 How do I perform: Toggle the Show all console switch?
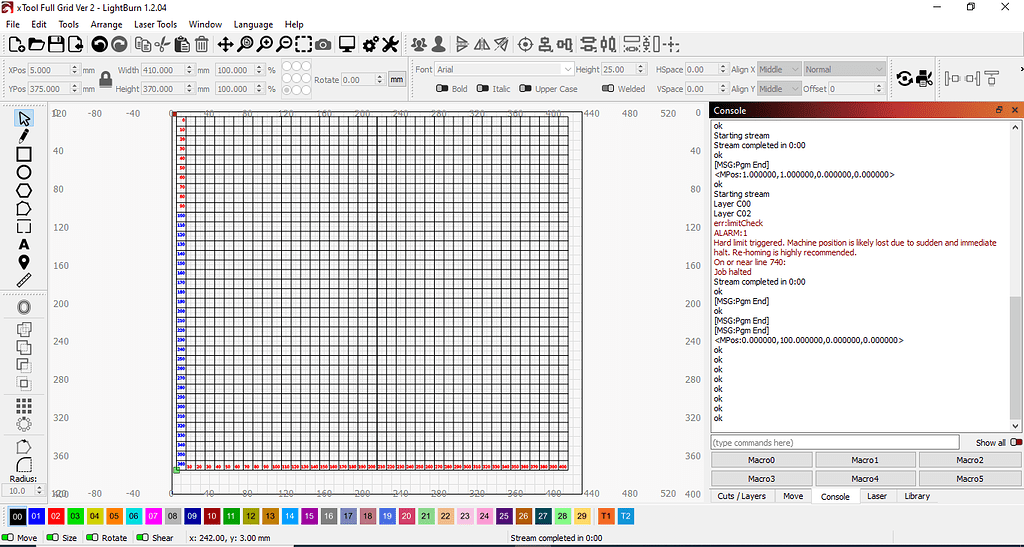(1016, 442)
